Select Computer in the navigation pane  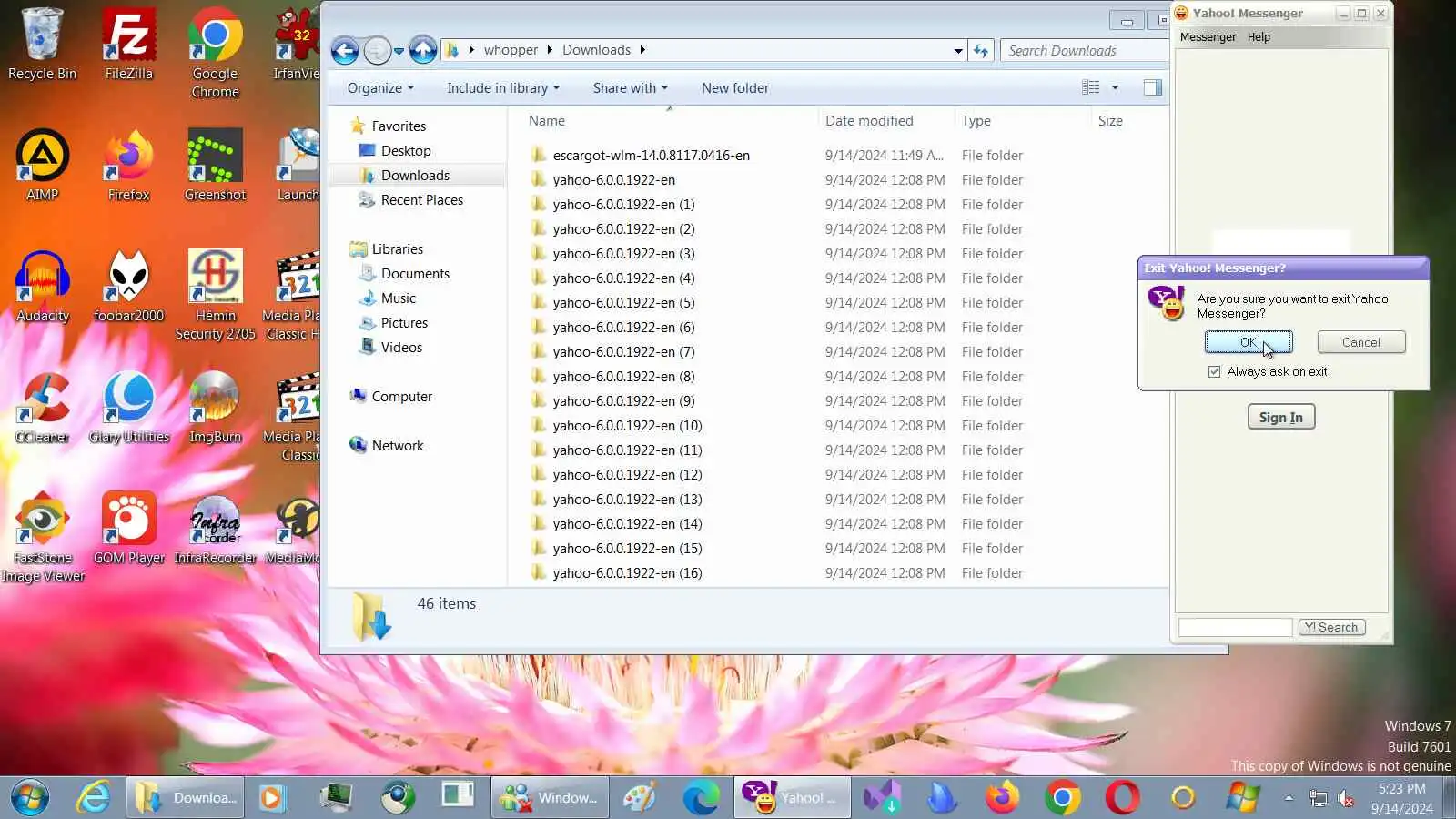pyautogui.click(x=401, y=396)
